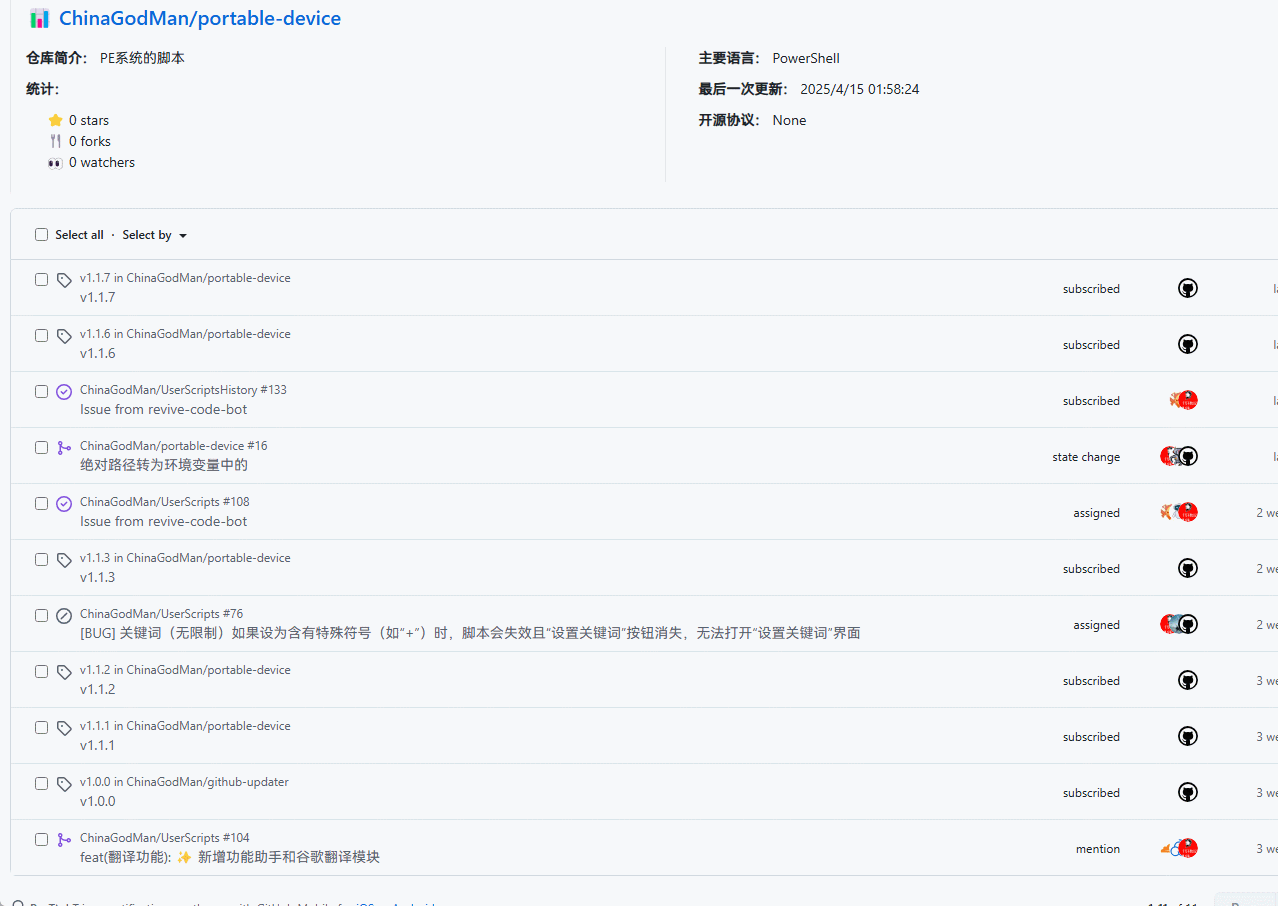Click pull request icon for UserScripts #104
Viewport: 1278px width, 906px height.
click(x=64, y=840)
